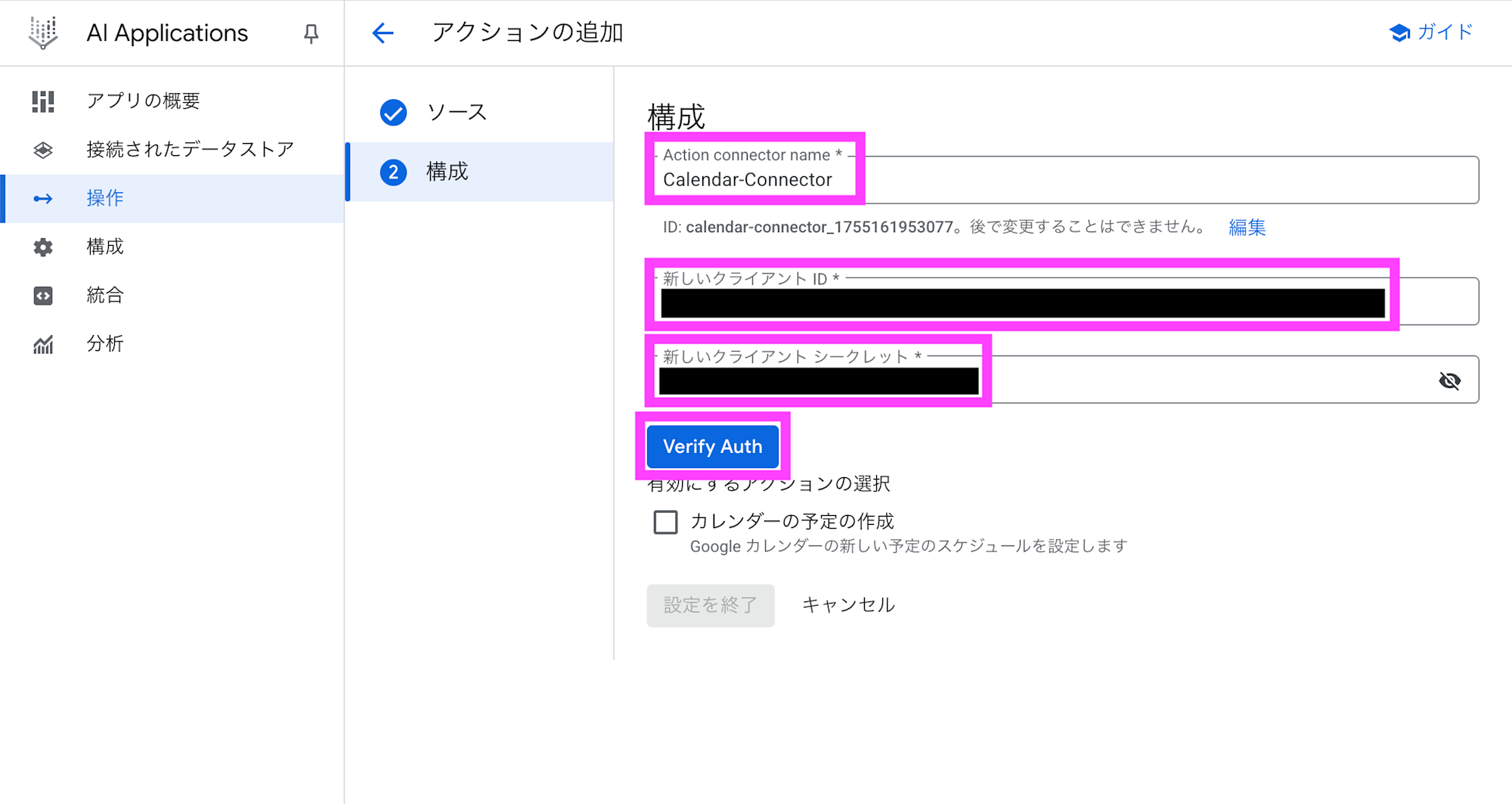Select the 構成 step in stepper
1512x804 pixels.
[479, 172]
